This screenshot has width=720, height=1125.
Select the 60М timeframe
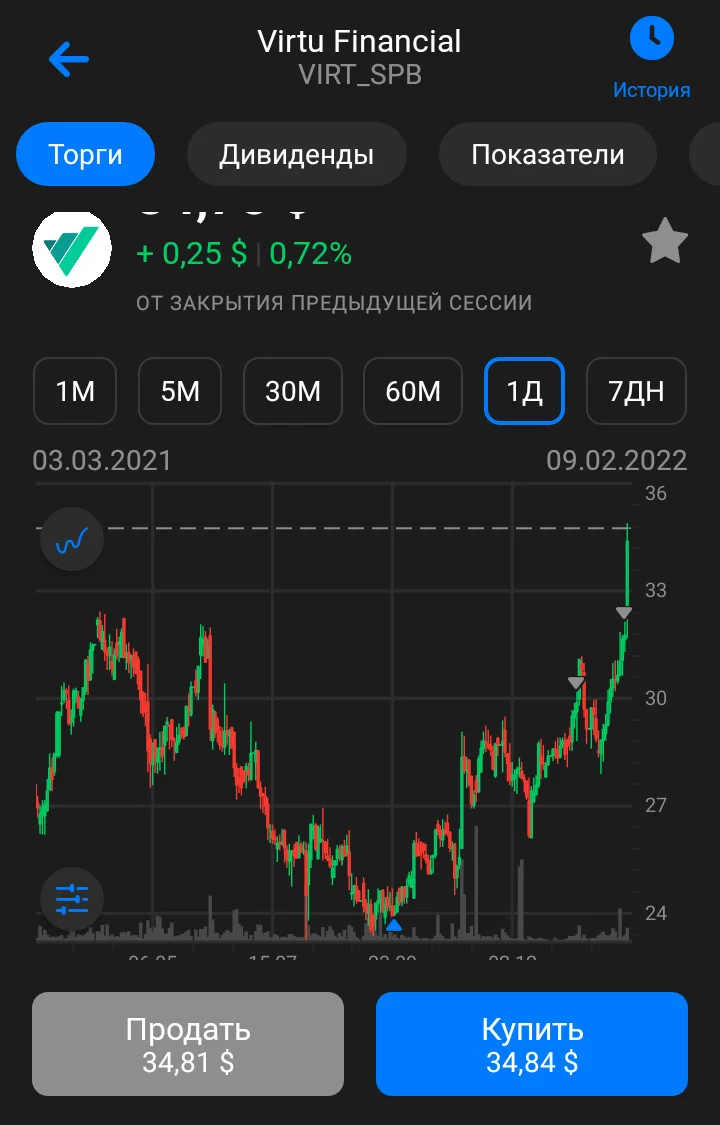(x=413, y=391)
